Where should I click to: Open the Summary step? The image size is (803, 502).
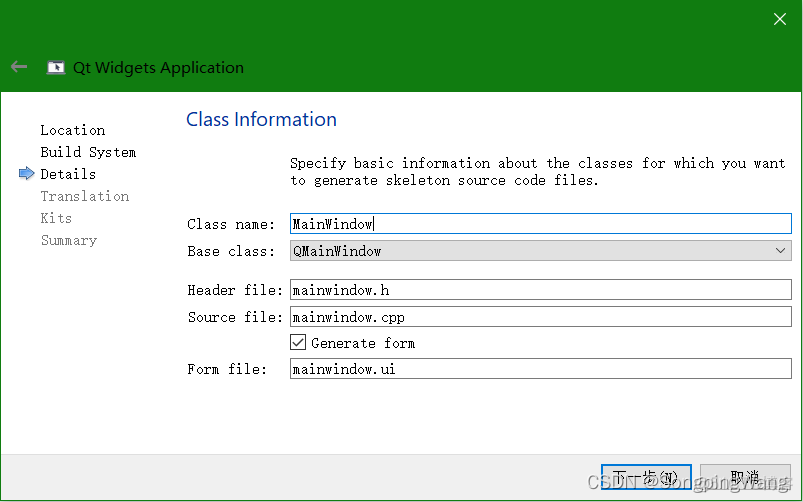point(68,240)
